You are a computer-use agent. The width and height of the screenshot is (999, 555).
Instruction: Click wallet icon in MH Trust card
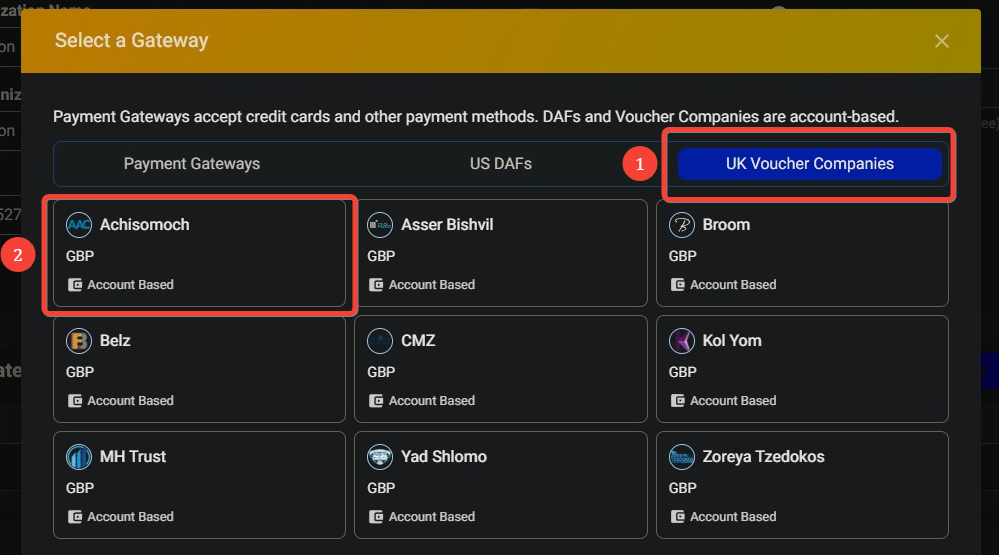pos(75,517)
